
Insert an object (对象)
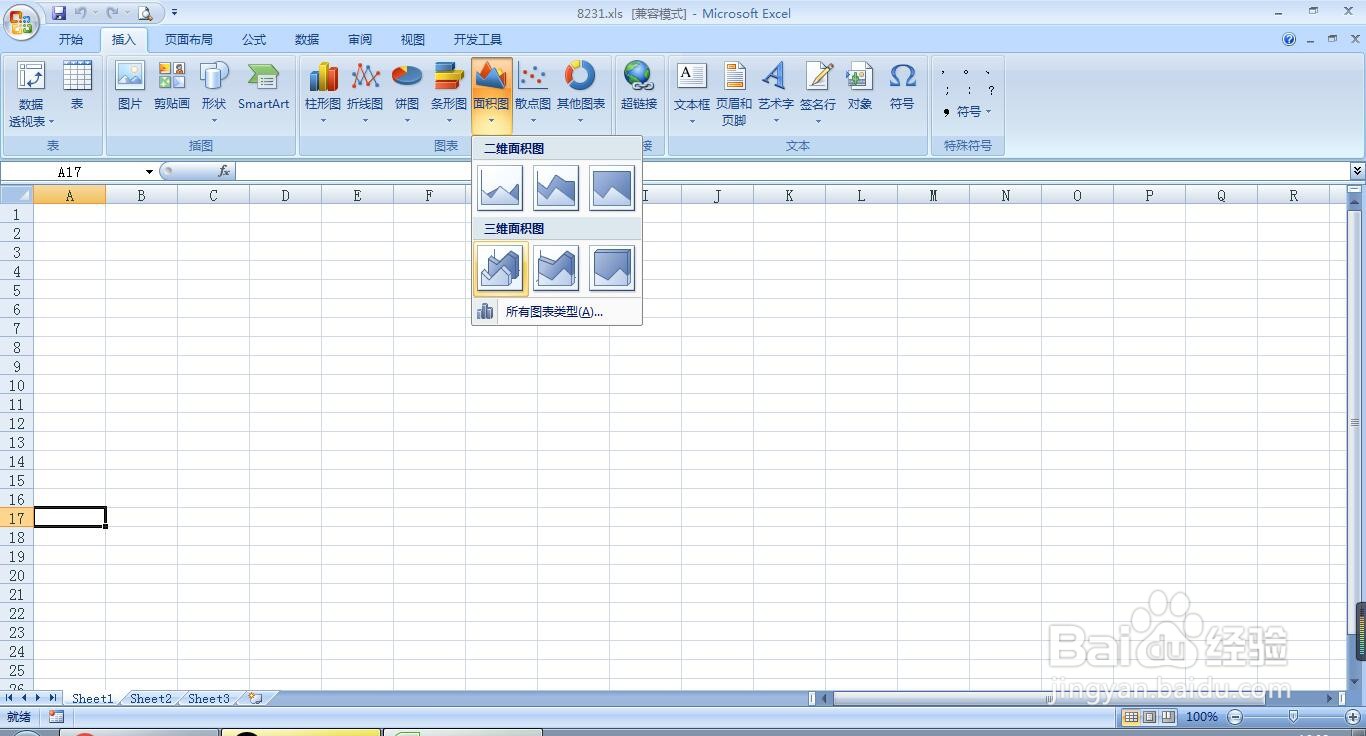coord(860,86)
